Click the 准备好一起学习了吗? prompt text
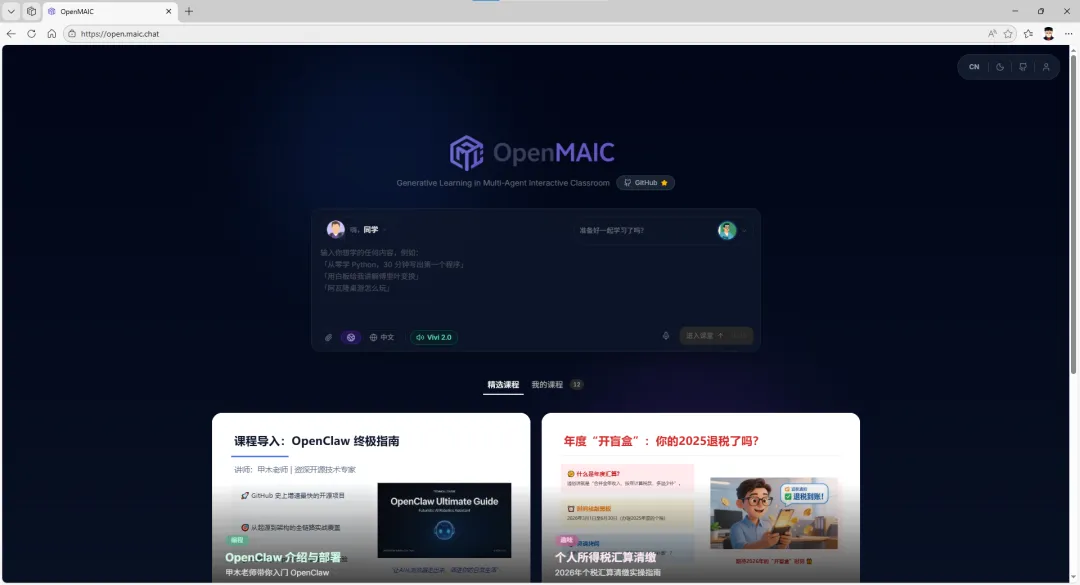 point(611,231)
